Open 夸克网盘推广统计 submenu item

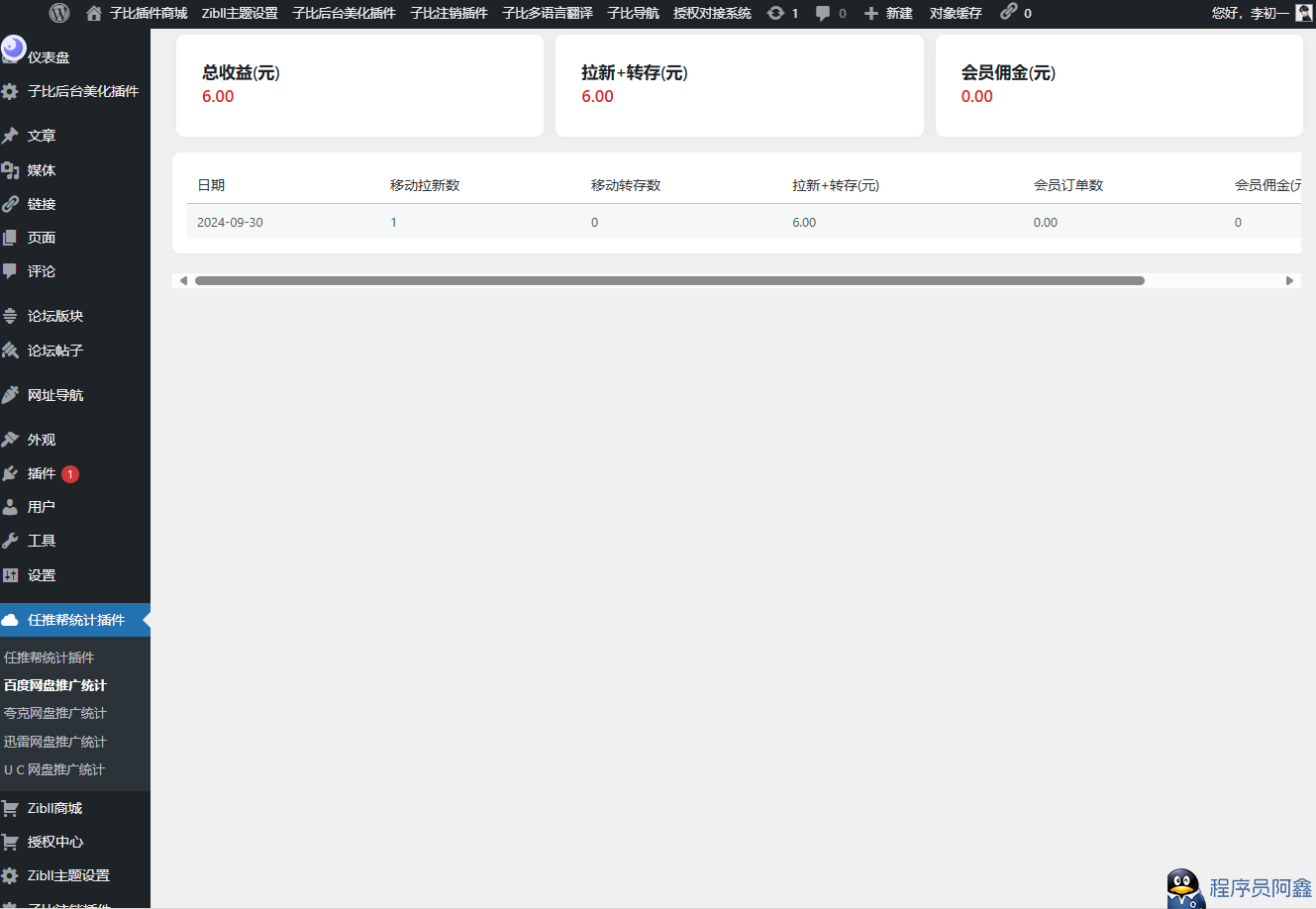pyautogui.click(x=55, y=713)
